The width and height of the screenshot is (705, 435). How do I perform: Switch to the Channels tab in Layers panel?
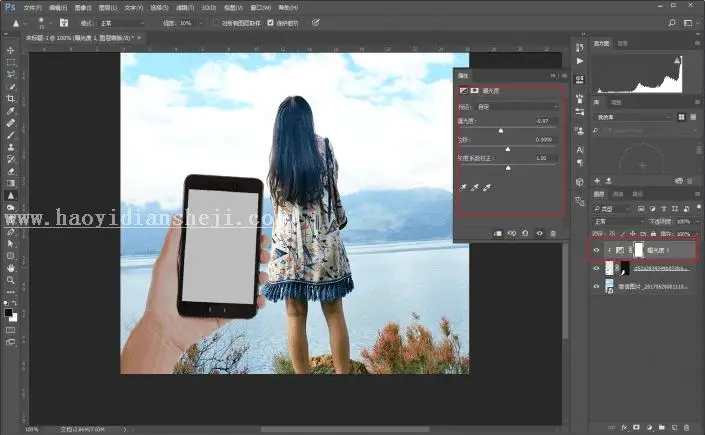pos(618,194)
